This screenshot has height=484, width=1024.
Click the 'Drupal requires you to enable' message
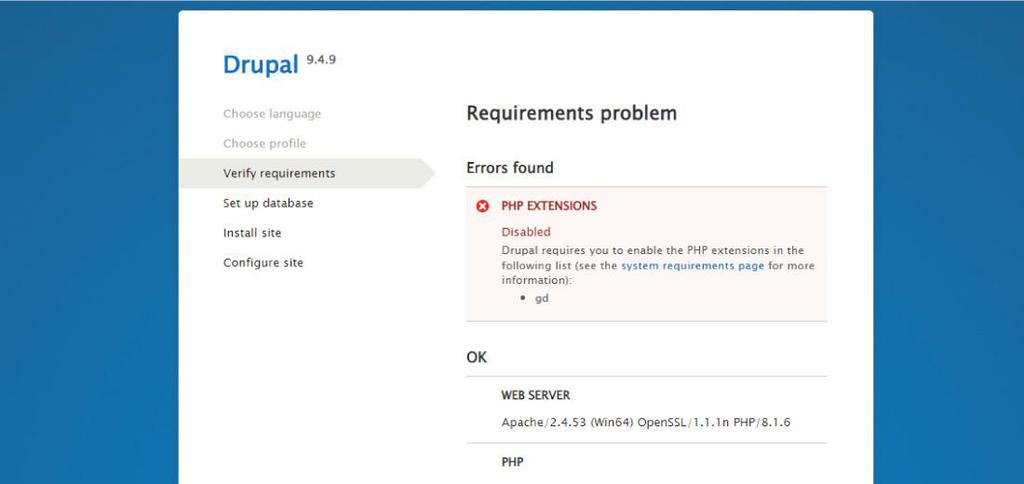[x=652, y=250]
